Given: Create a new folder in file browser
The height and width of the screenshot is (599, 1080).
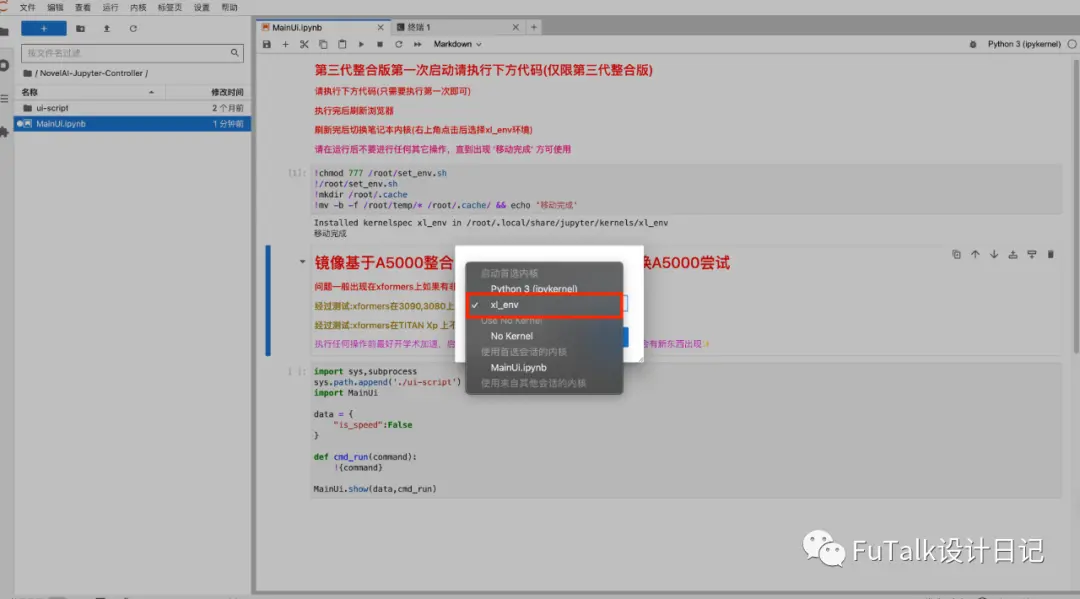Looking at the screenshot, I should (81, 28).
